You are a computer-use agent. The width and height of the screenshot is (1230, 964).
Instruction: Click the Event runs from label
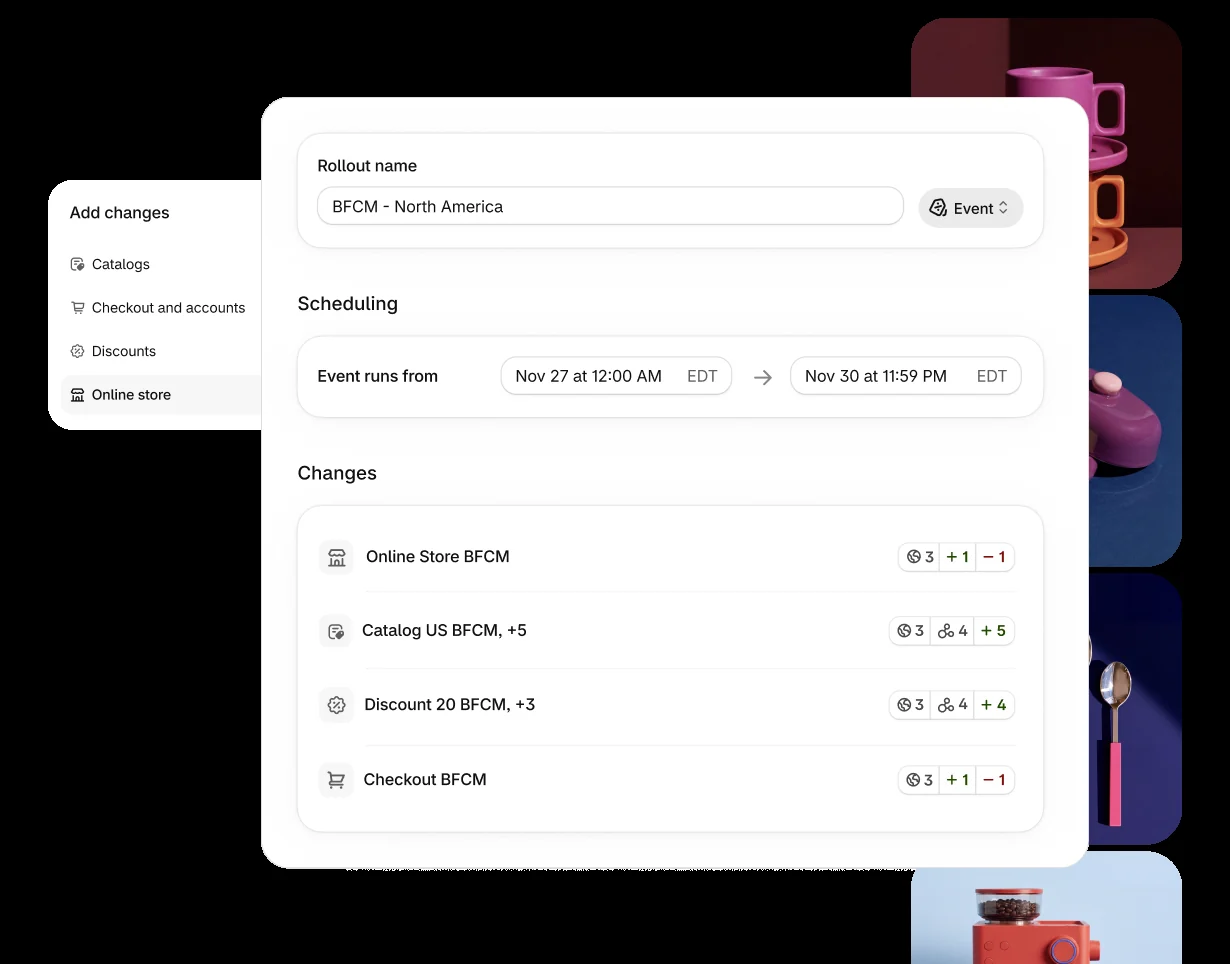point(377,377)
